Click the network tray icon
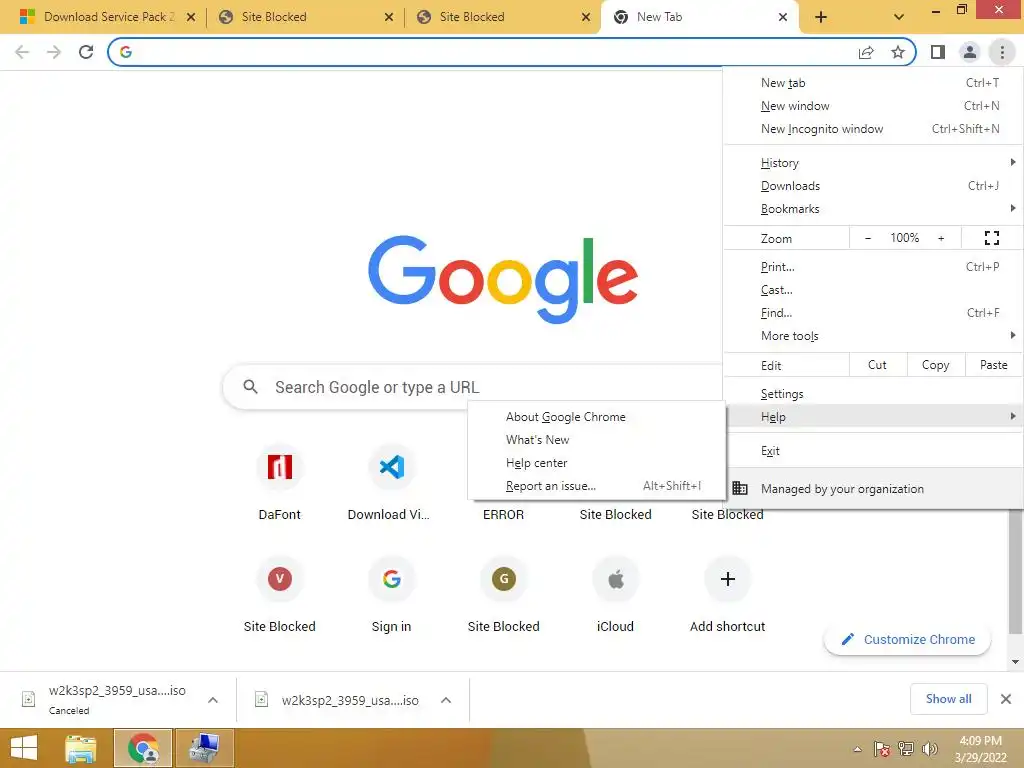This screenshot has width=1024, height=768. tap(906, 749)
